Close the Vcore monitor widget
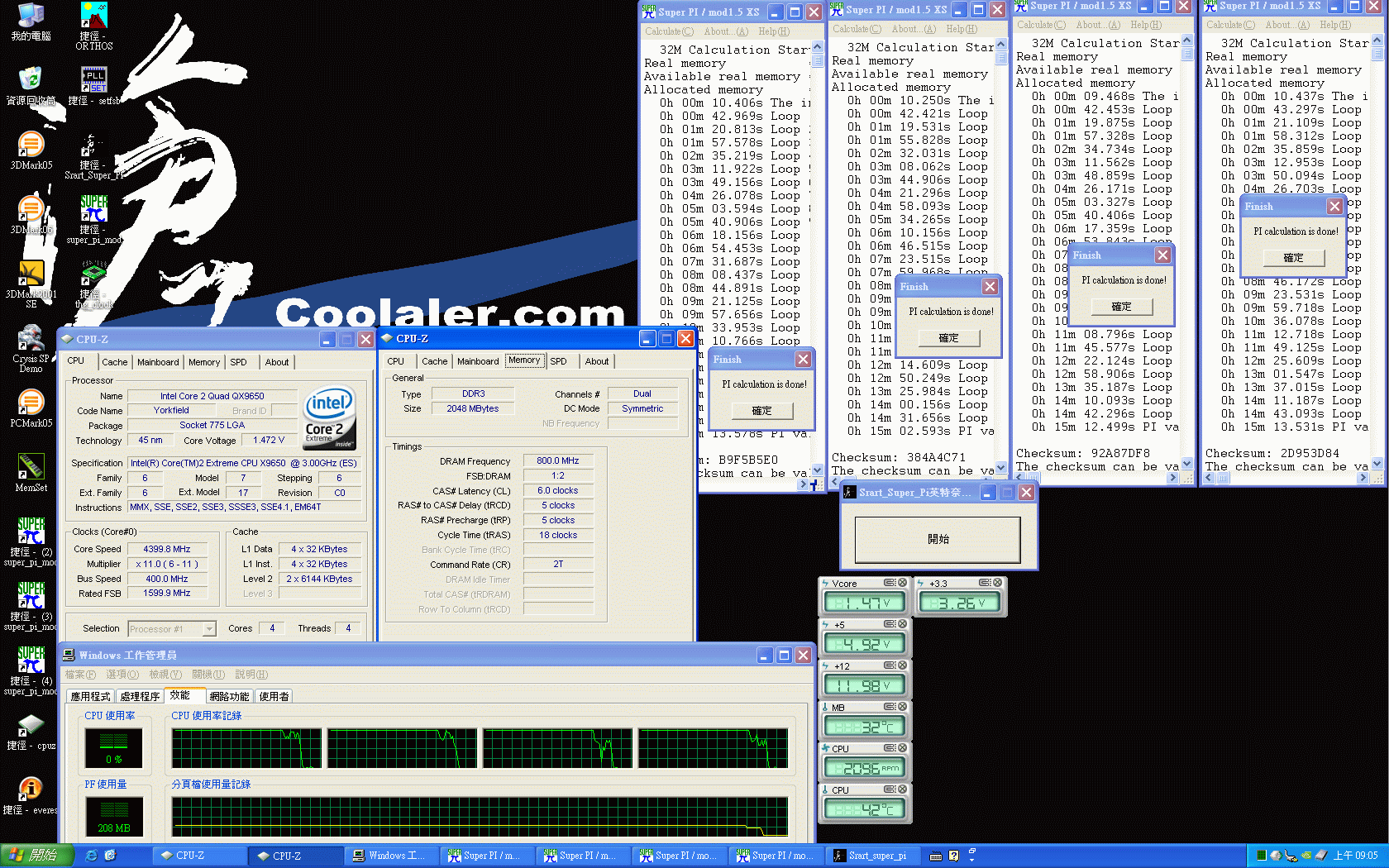The image size is (1389, 868). click(x=902, y=583)
